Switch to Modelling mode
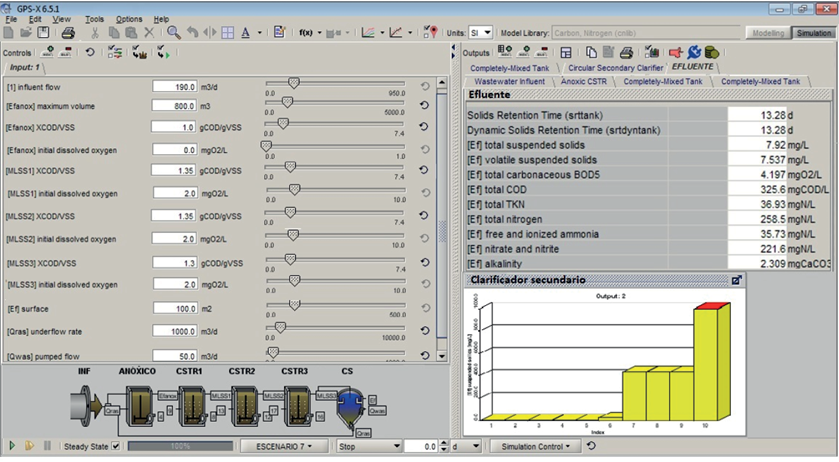Screen dimensions: 839x462 [768, 33]
